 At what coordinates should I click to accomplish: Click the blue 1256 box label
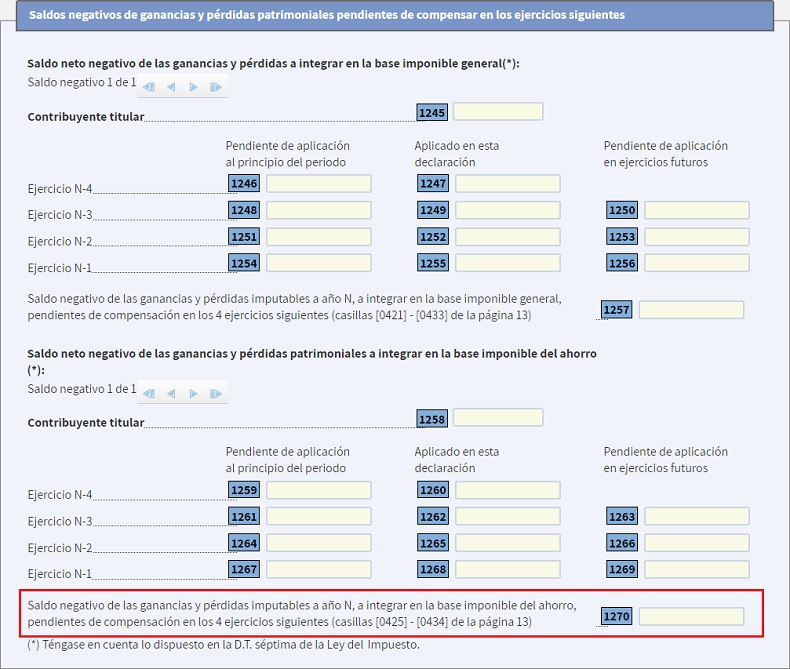coord(622,263)
